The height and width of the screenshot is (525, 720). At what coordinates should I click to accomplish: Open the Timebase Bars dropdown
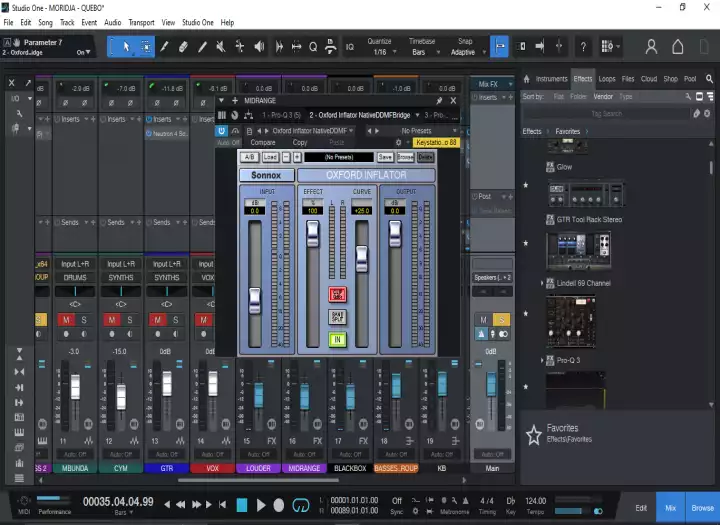(x=424, y=52)
